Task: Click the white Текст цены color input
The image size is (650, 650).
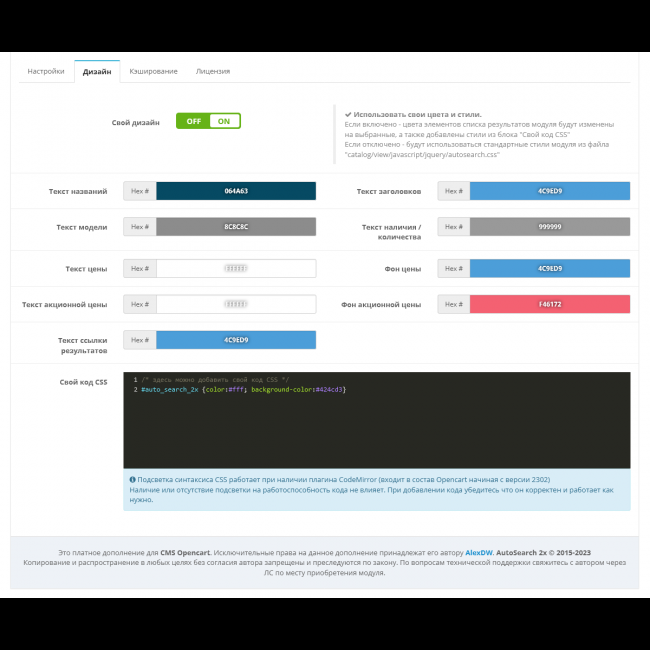Action: (x=236, y=268)
